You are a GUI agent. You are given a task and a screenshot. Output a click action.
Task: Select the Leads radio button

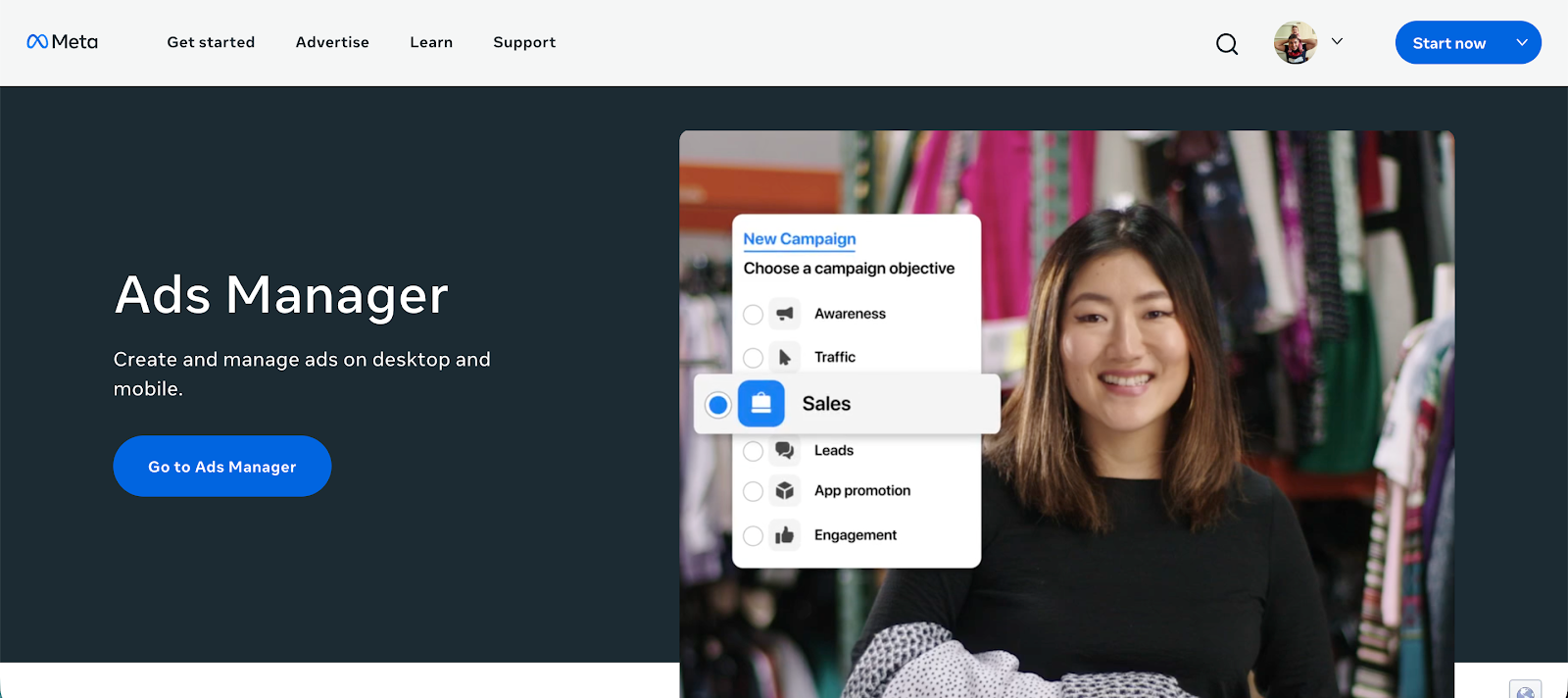753,451
